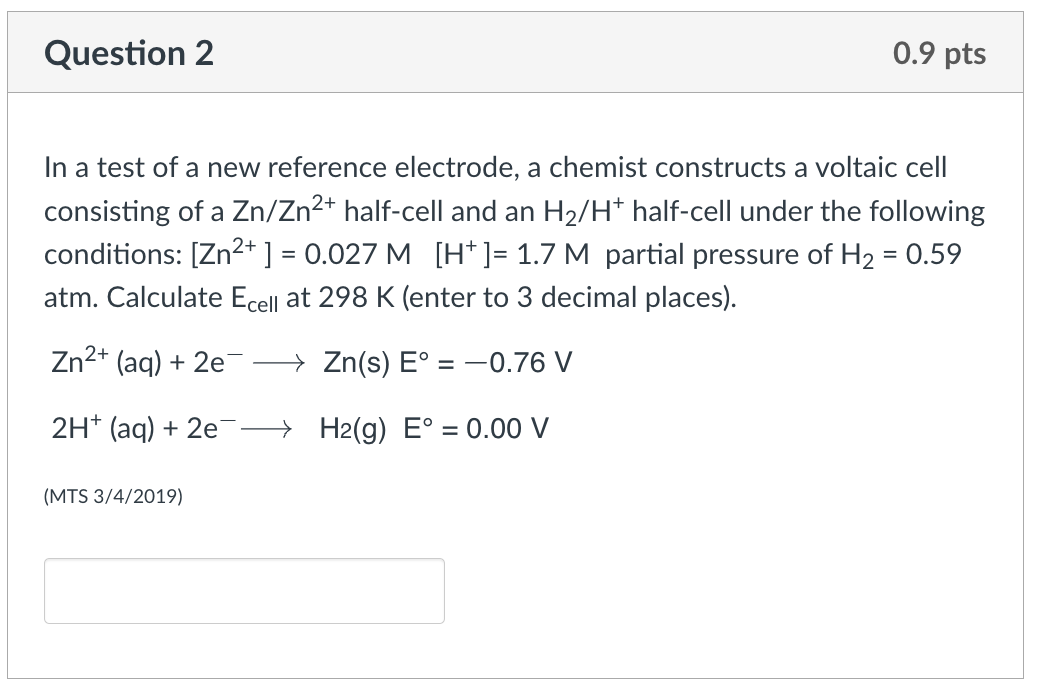The width and height of the screenshot is (1042, 694).
Task: Click inside the empty answer field border
Action: pos(243,590)
